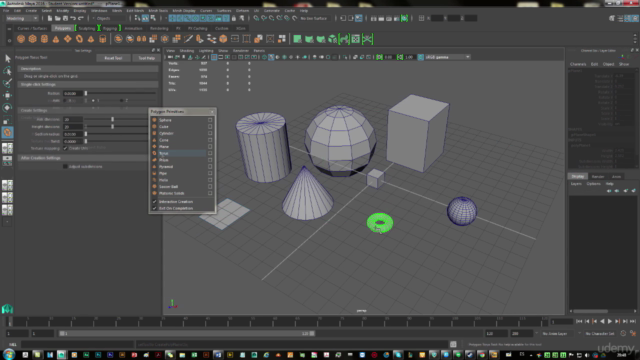Viewport: 640px width, 360px height.
Task: Click the Torus icon in Polygon Primitives
Action: click(154, 153)
